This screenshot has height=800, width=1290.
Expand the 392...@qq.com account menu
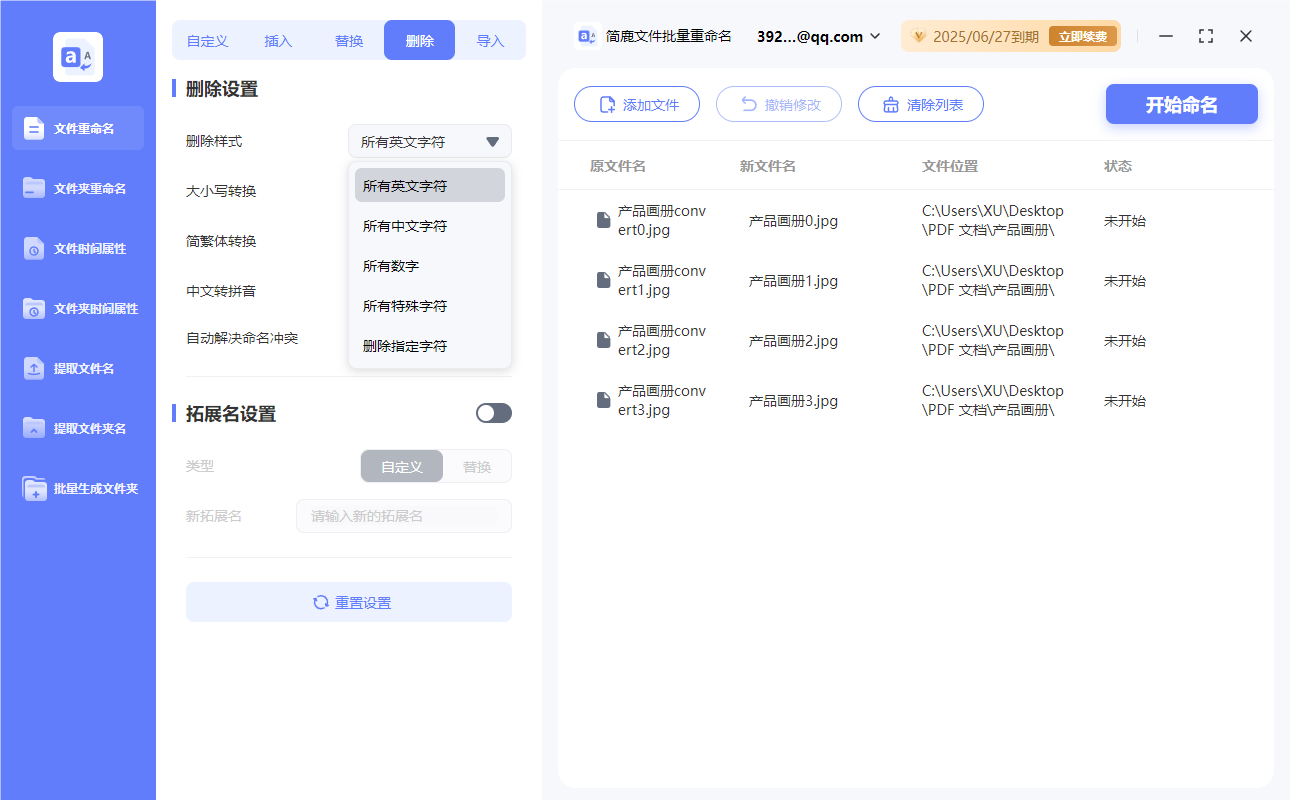tap(820, 36)
